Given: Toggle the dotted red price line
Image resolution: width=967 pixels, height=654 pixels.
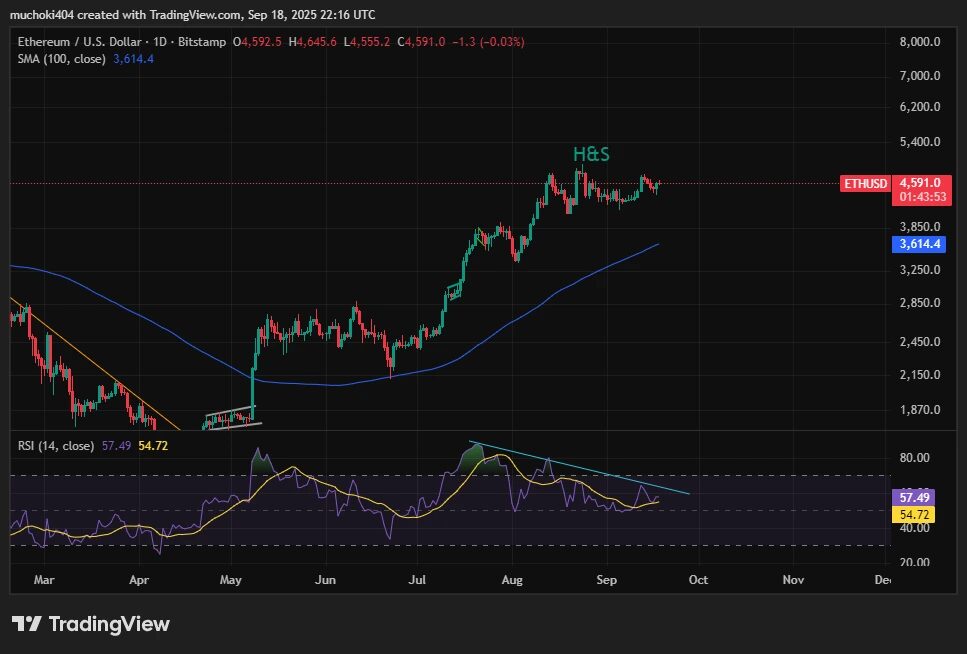Looking at the screenshot, I should [x=300, y=184].
